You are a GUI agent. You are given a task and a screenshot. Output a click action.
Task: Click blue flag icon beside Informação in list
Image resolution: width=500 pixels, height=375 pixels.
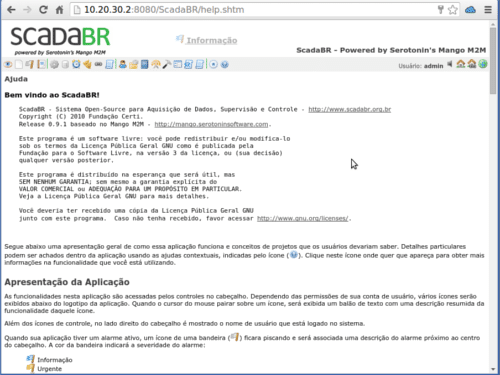pyautogui.click(x=30, y=359)
